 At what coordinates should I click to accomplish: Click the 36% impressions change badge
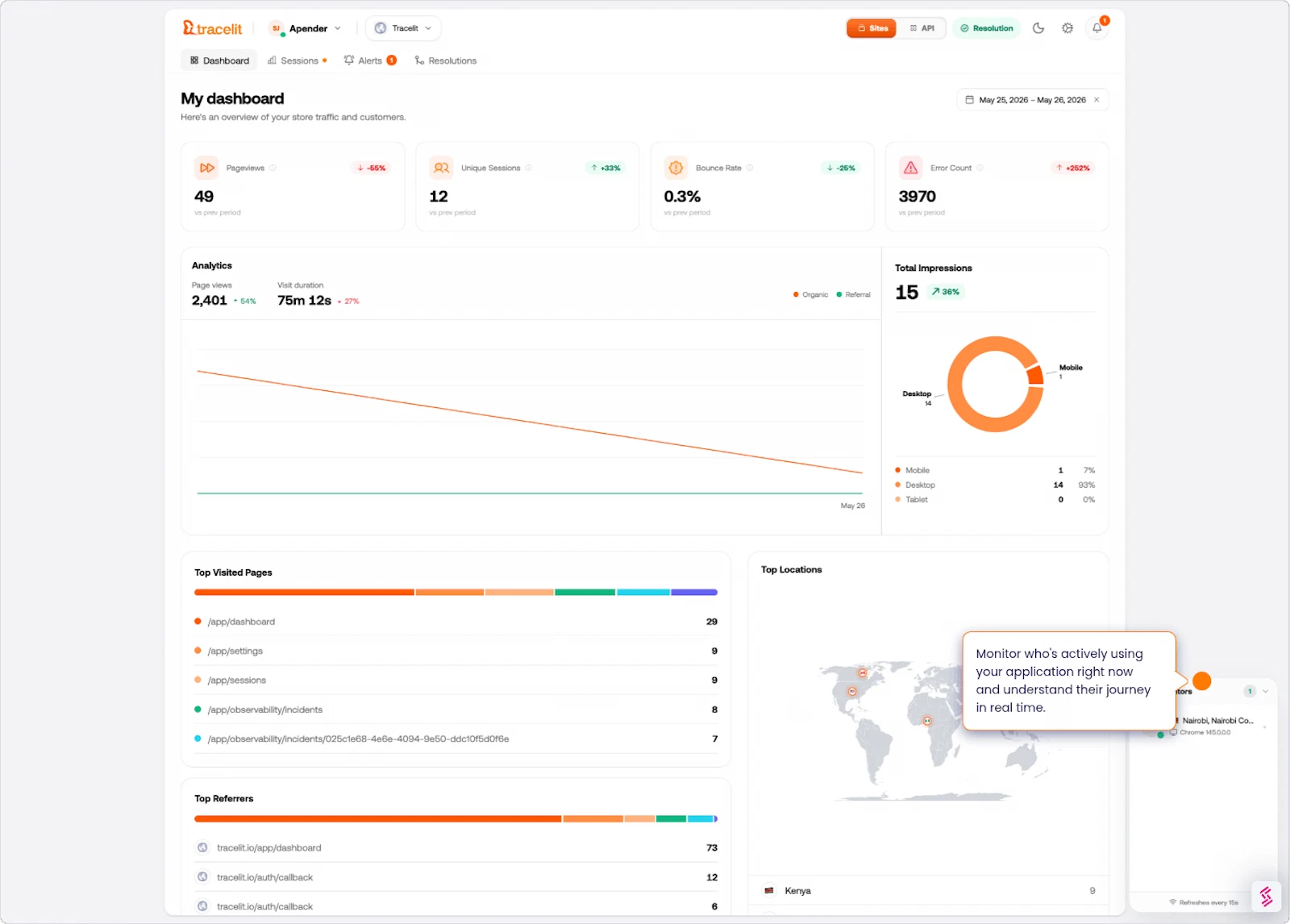(946, 292)
